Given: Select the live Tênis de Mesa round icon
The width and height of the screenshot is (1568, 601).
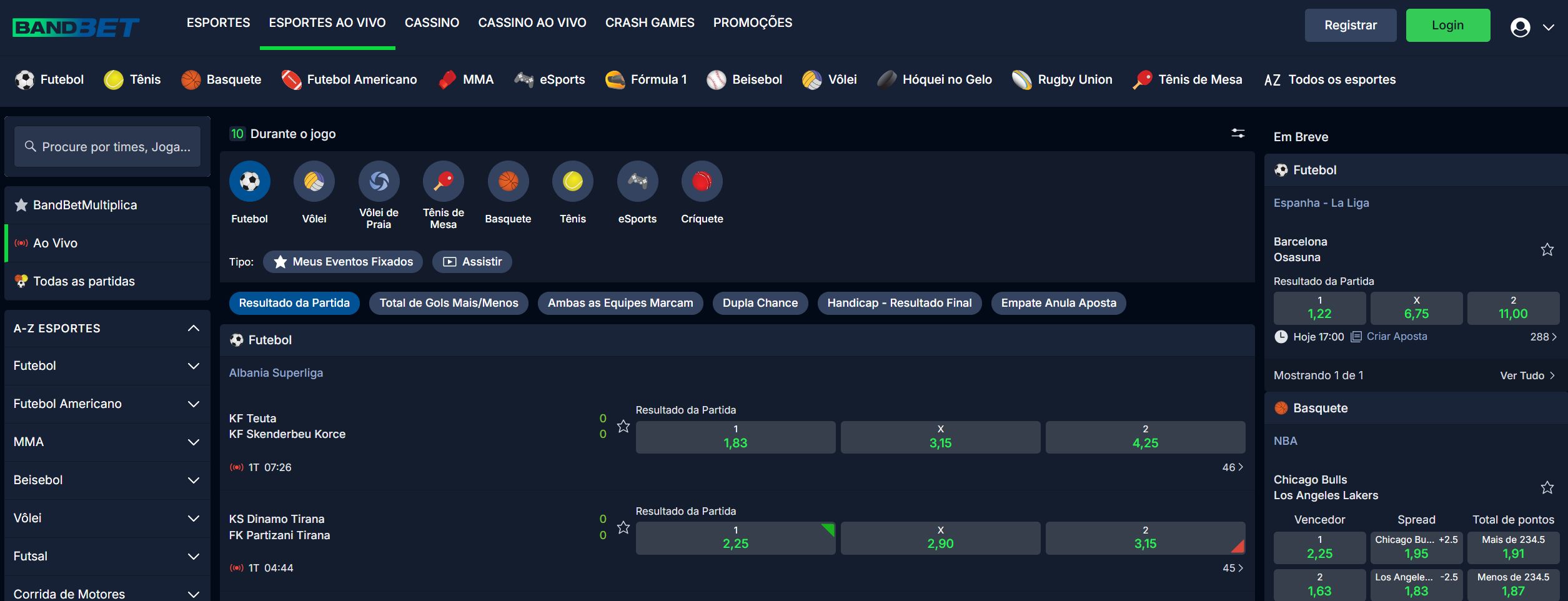Looking at the screenshot, I should point(444,181).
